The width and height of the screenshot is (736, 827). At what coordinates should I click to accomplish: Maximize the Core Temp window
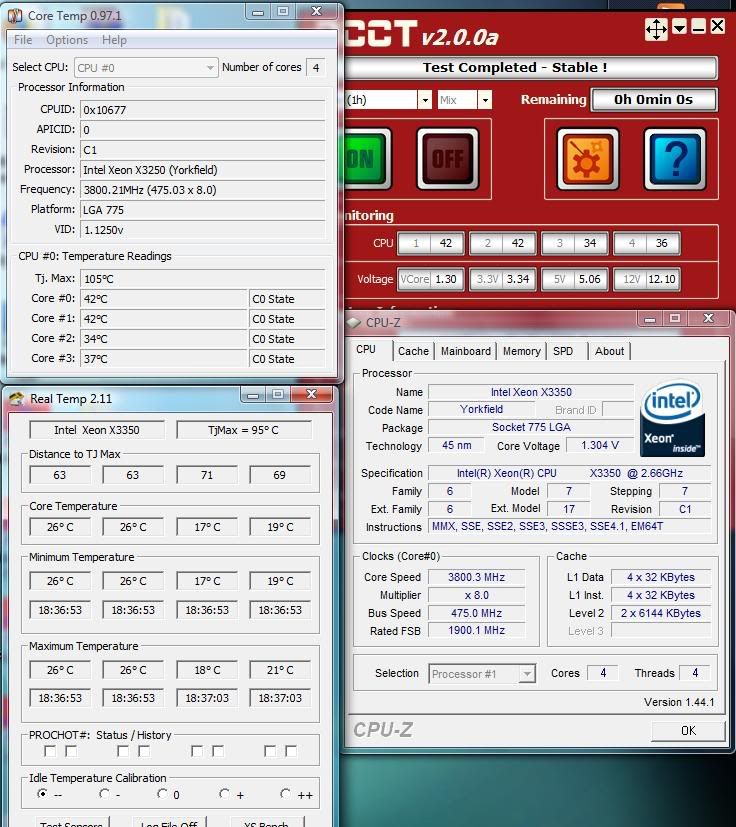(283, 11)
